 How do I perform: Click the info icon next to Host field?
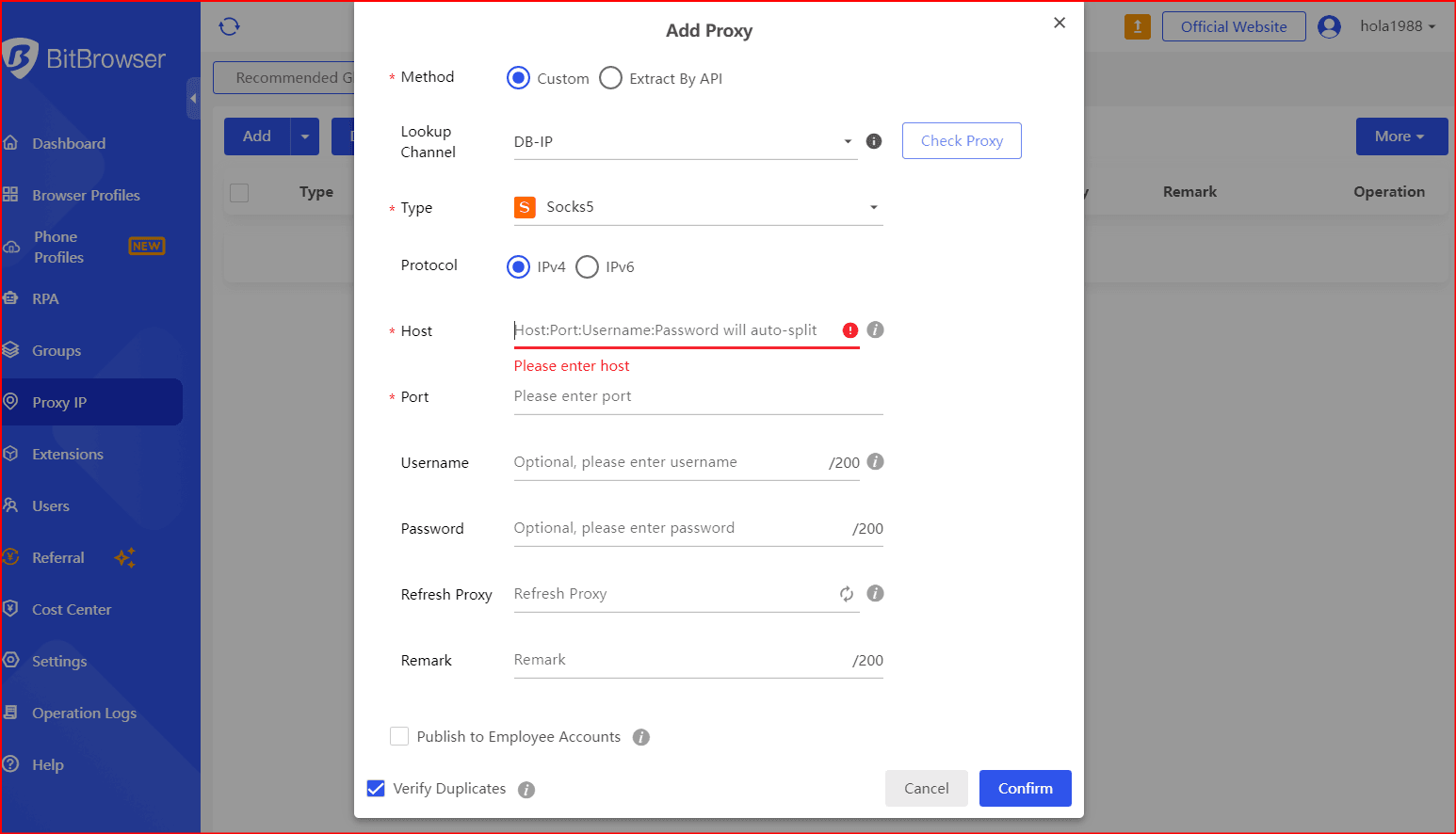click(x=875, y=330)
